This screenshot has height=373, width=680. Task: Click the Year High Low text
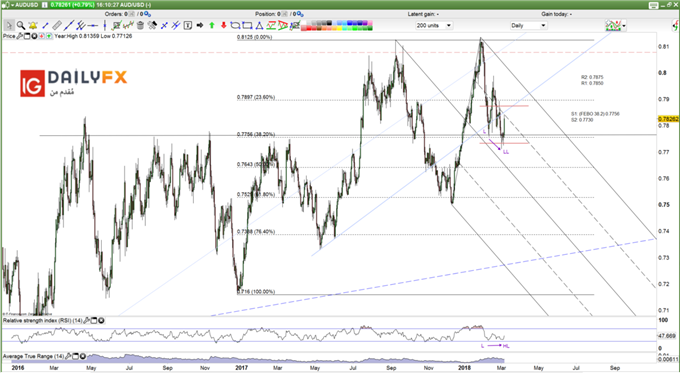[x=93, y=36]
